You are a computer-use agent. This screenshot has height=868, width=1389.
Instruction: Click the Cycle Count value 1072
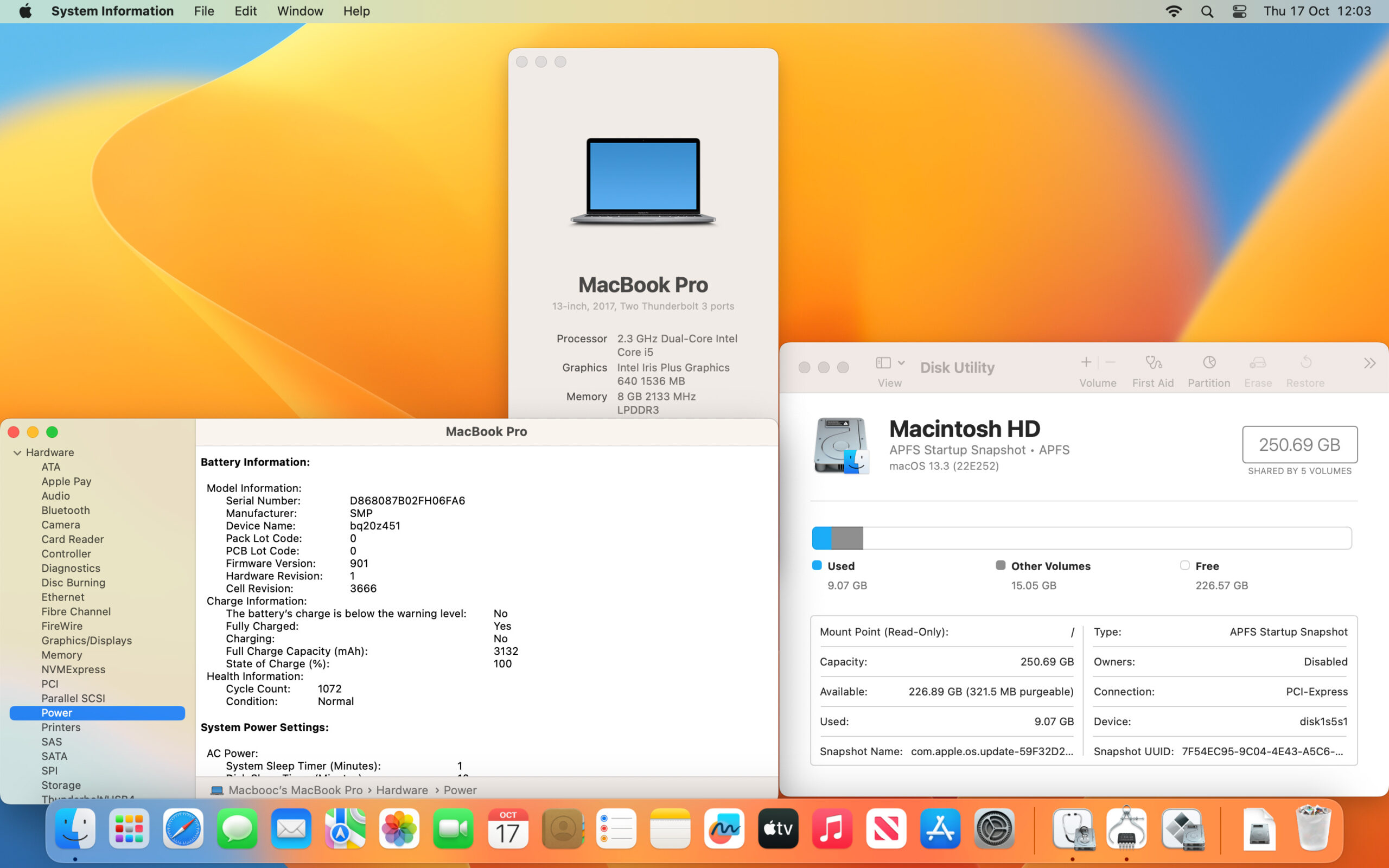[x=329, y=689]
